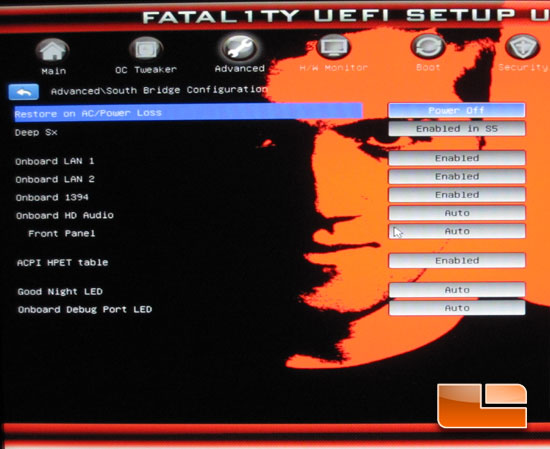Click the Boot refresh-arrows icon
The width and height of the screenshot is (550, 449).
click(428, 46)
